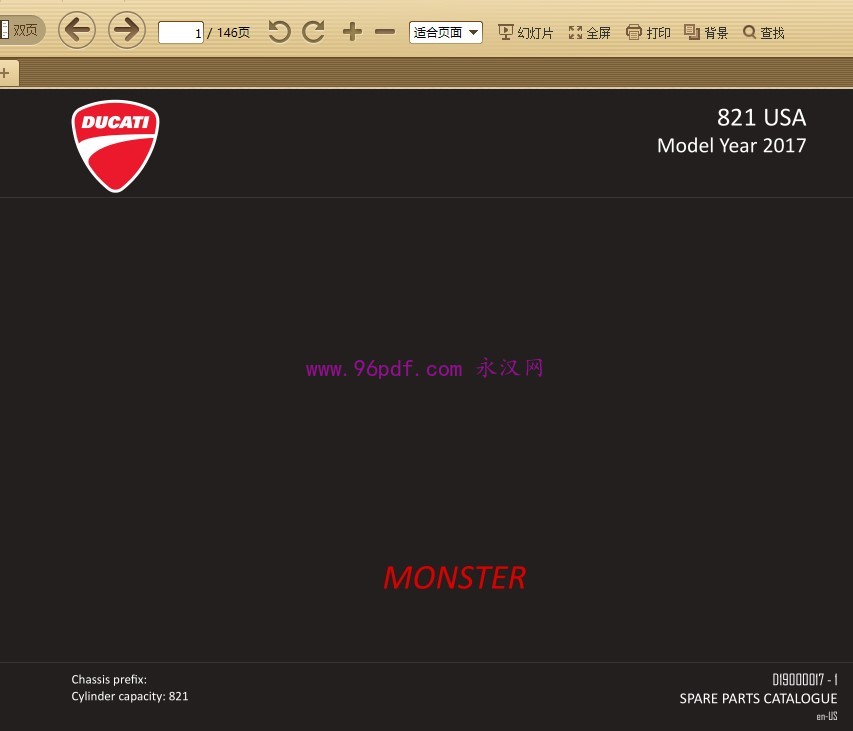The height and width of the screenshot is (731, 853).
Task: Click the 'Model Year 2017' text
Action: click(x=731, y=146)
